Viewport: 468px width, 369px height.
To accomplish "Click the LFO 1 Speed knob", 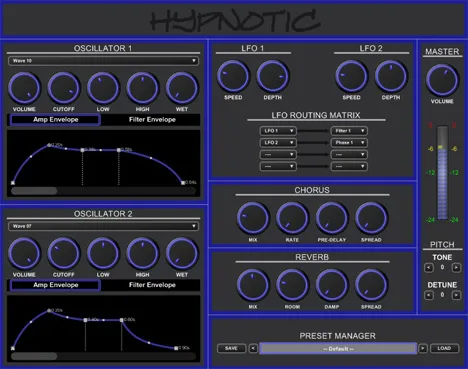I will (233, 76).
